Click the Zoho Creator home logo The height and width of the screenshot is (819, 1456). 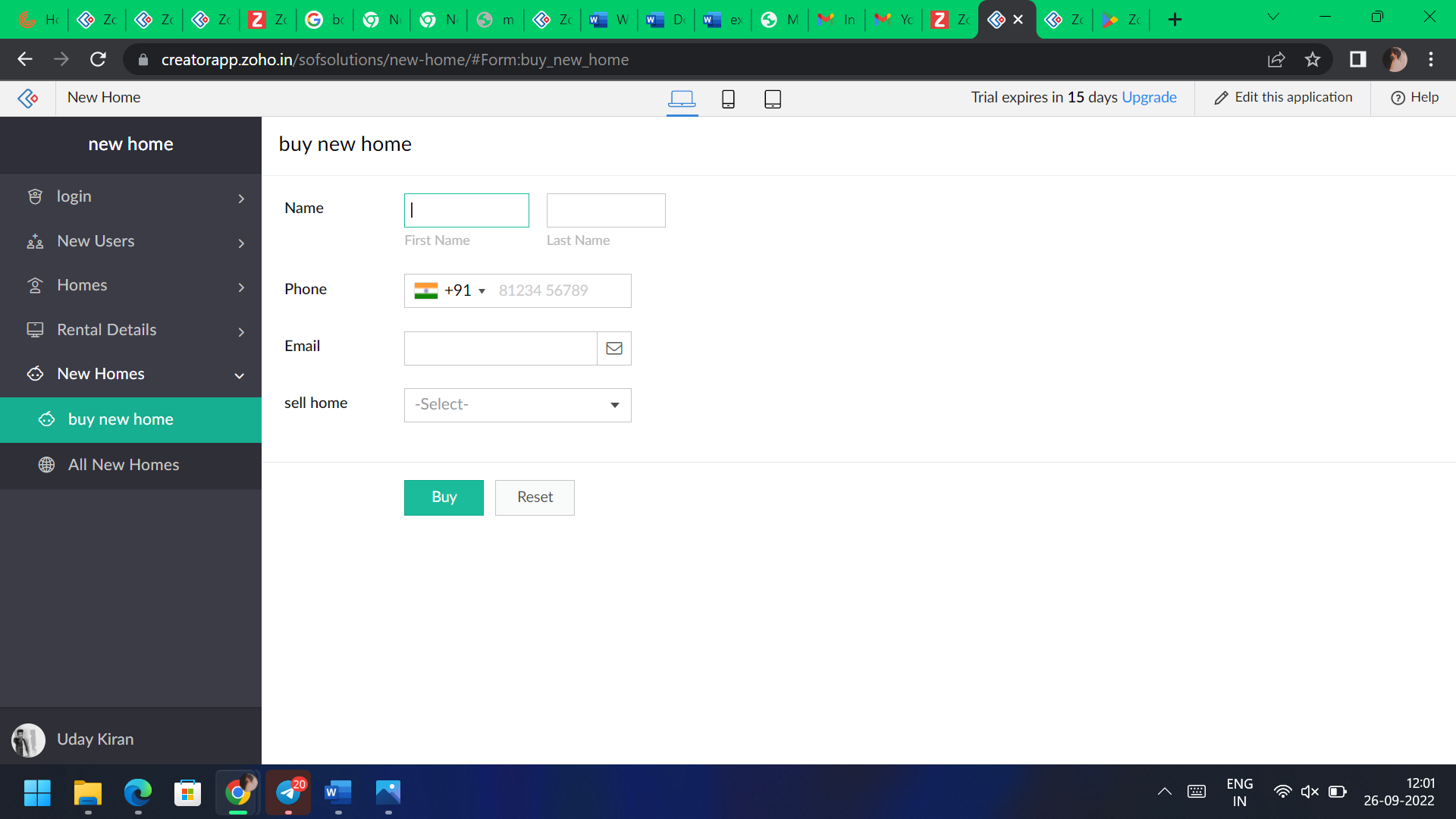pos(27,98)
